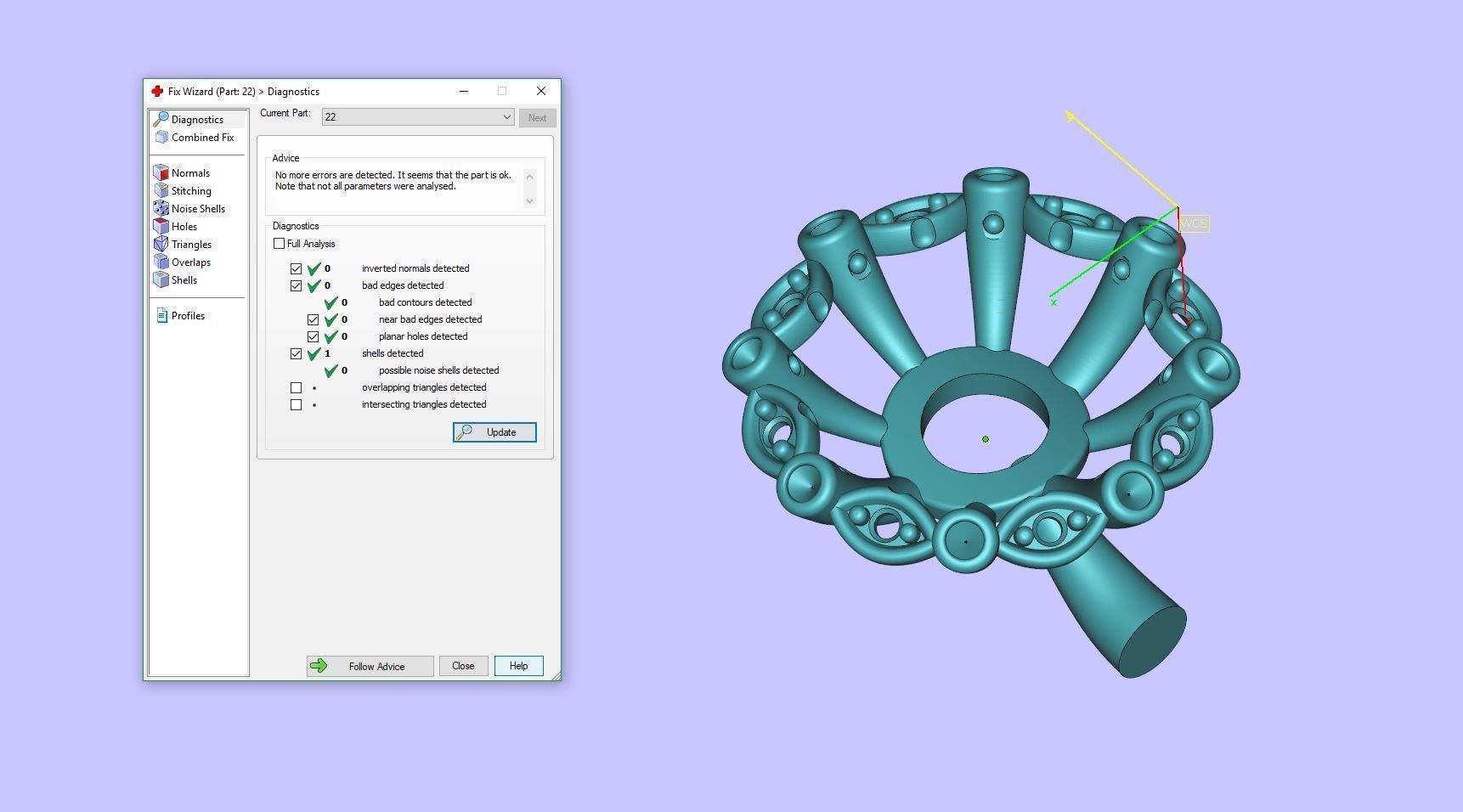
Task: Click the Holes cube icon
Action: point(161,226)
